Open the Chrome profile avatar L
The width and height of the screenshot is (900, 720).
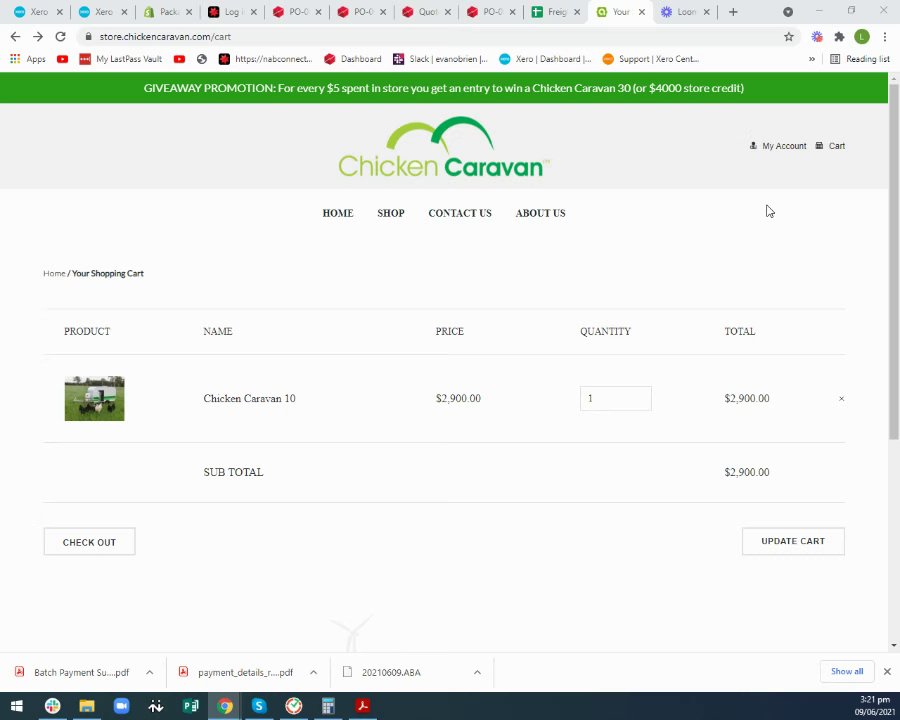(x=862, y=37)
